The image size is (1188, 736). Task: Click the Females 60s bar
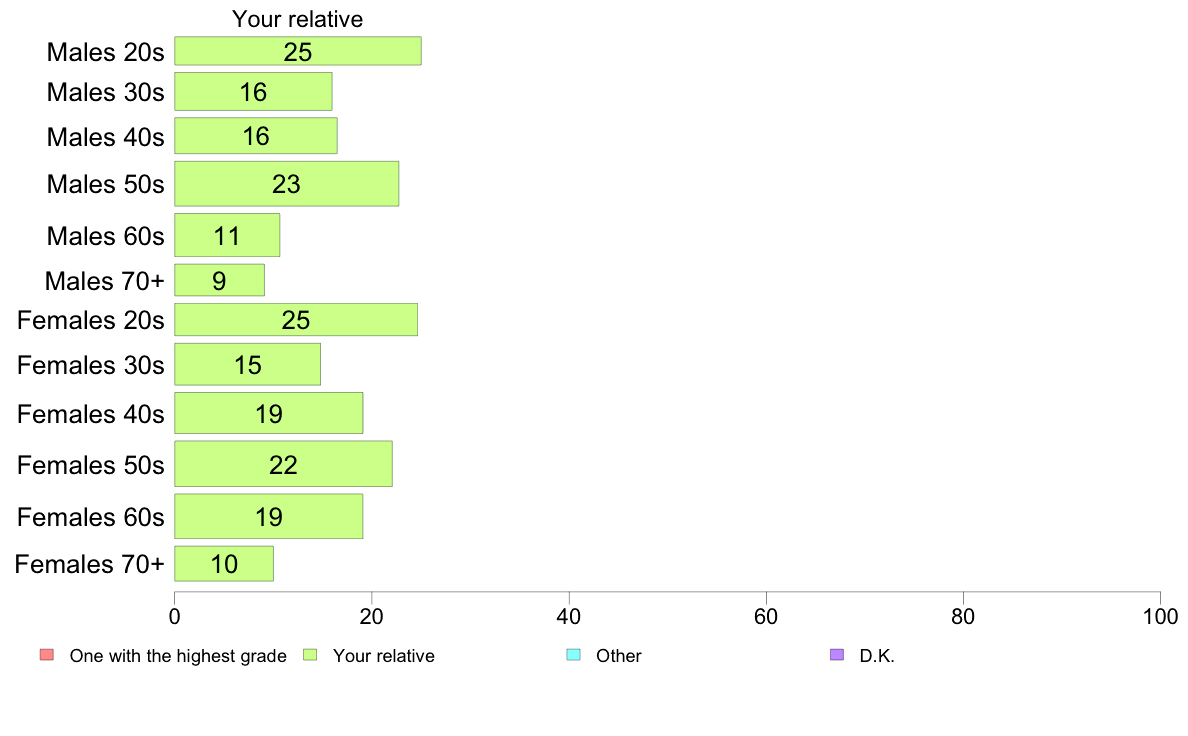tap(269, 516)
